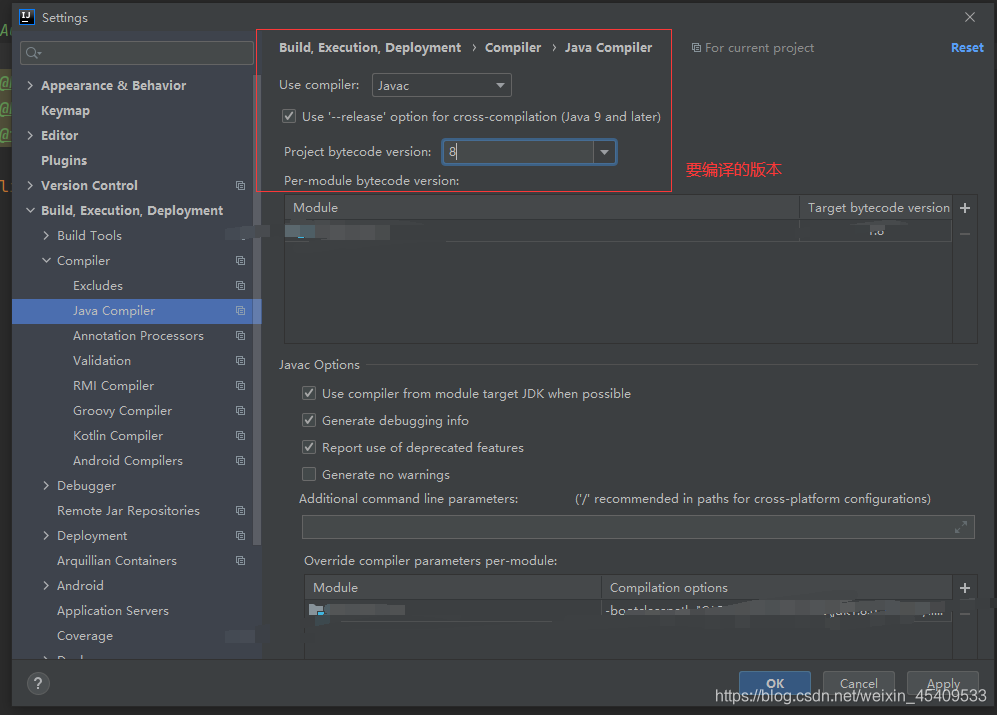Click project-level icon beside Annotation Processors

point(240,335)
